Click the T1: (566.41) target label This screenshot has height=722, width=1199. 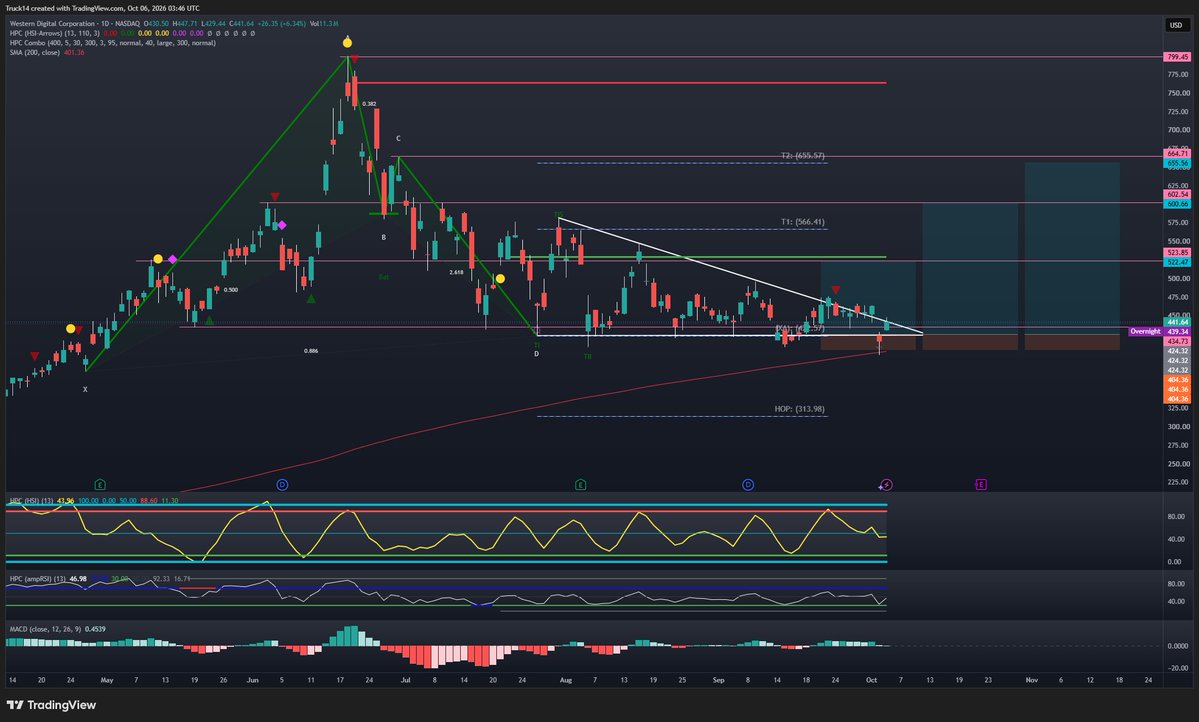point(803,223)
